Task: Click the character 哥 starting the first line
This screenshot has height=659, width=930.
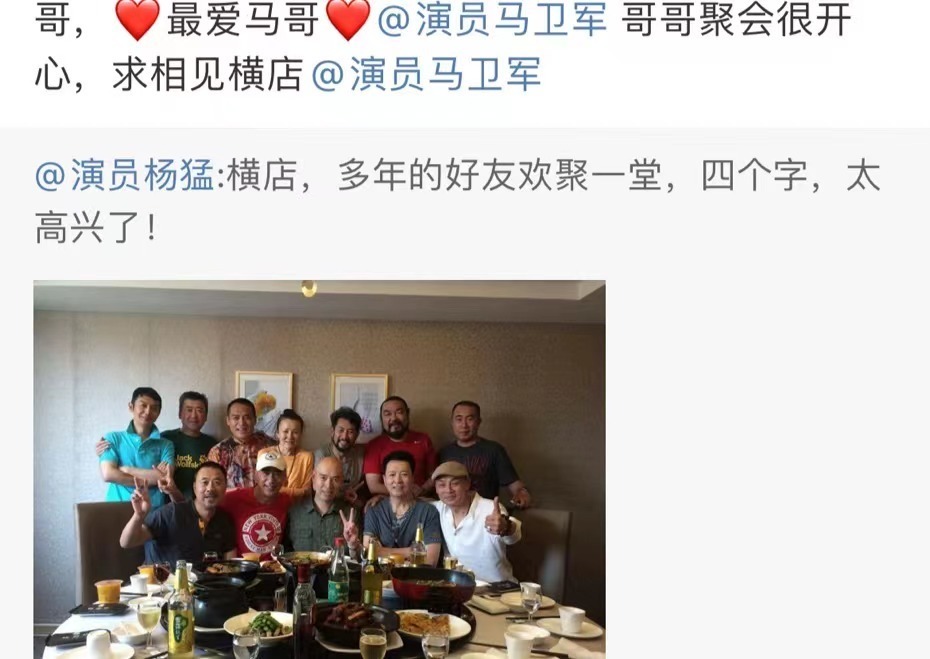Action: pyautogui.click(x=53, y=19)
